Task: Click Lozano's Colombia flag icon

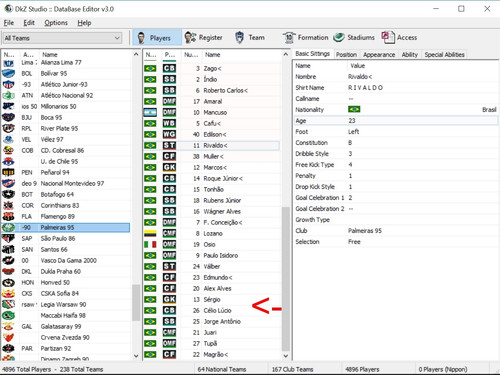Action: tap(150, 233)
